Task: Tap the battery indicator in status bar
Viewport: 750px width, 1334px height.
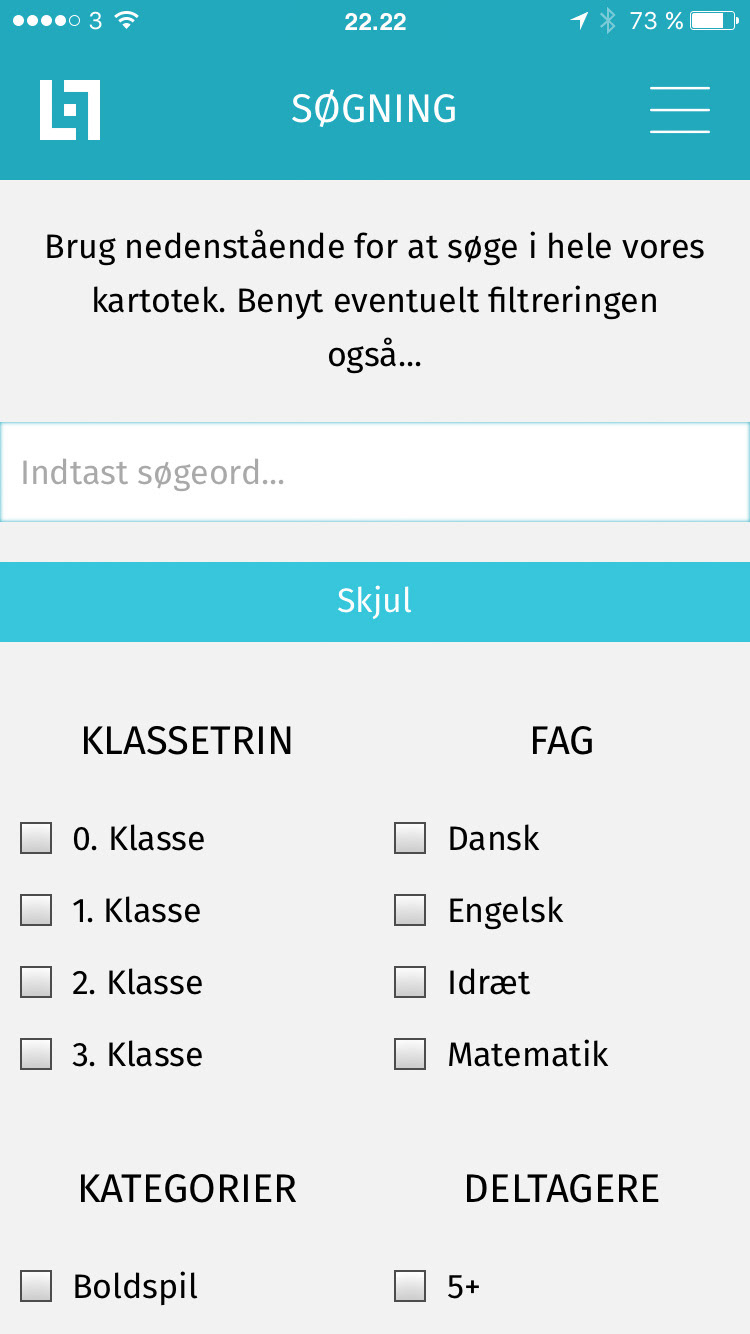Action: pos(714,21)
